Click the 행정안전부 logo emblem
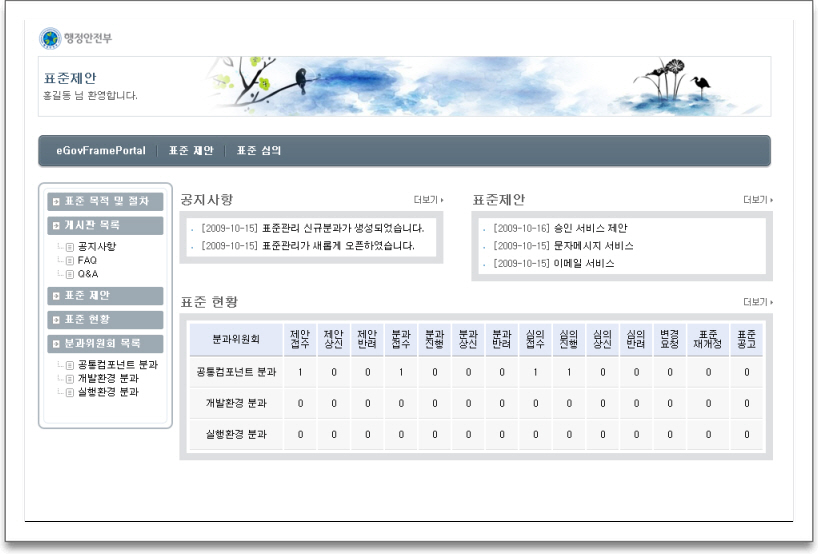The image size is (818, 554). (x=50, y=39)
